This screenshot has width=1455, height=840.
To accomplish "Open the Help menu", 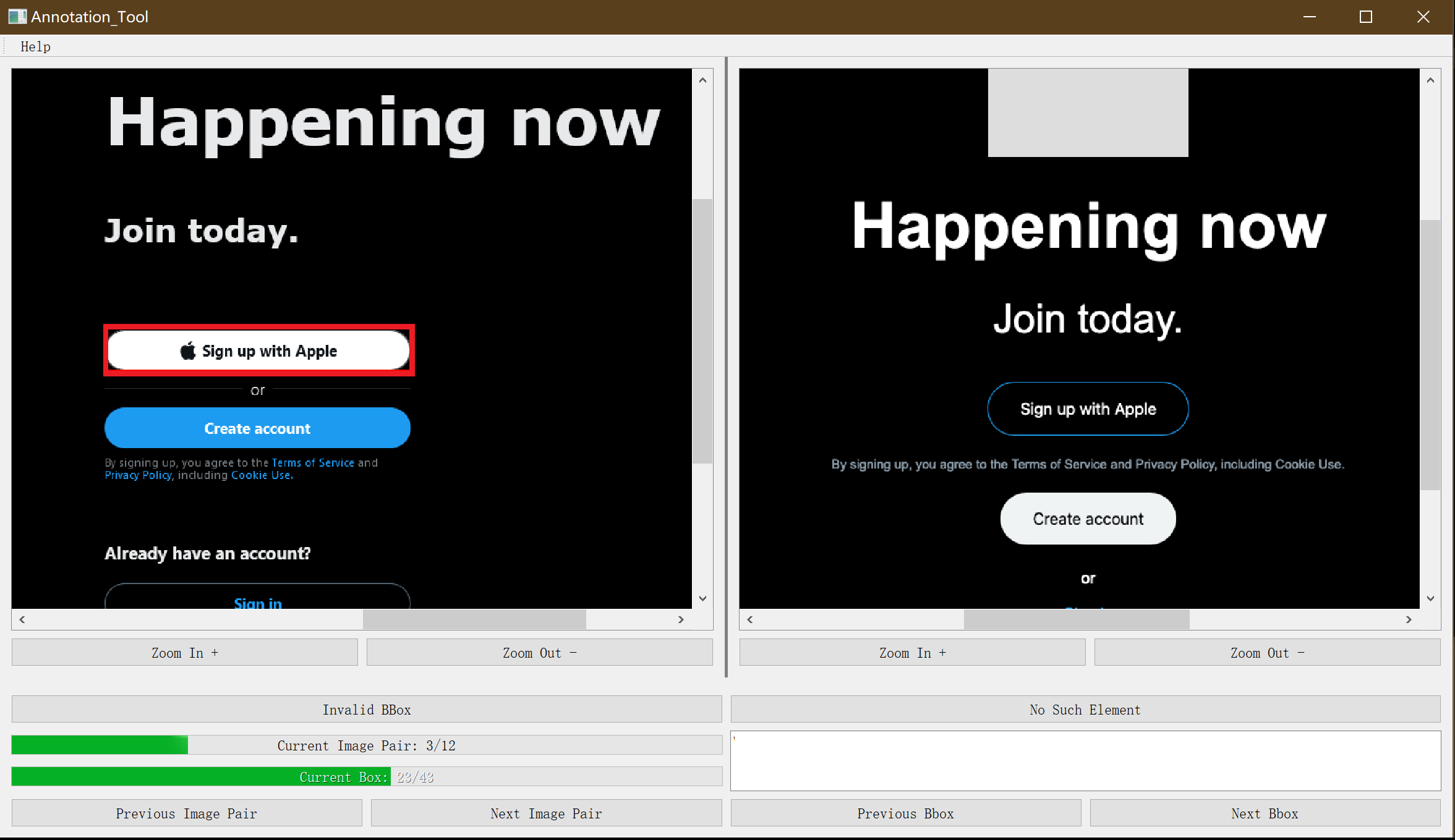I will pos(35,46).
